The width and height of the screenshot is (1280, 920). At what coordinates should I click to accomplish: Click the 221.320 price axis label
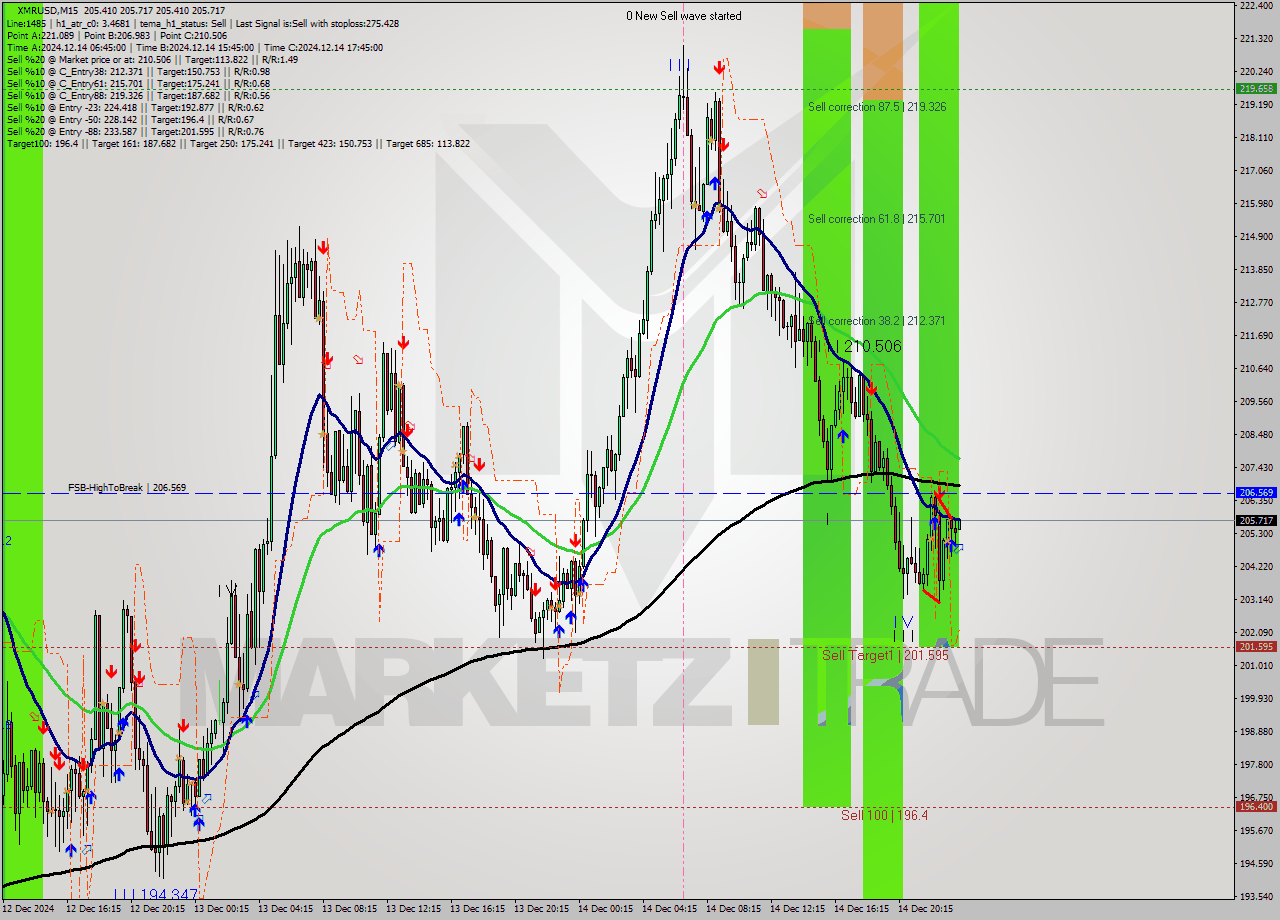(x=1256, y=38)
